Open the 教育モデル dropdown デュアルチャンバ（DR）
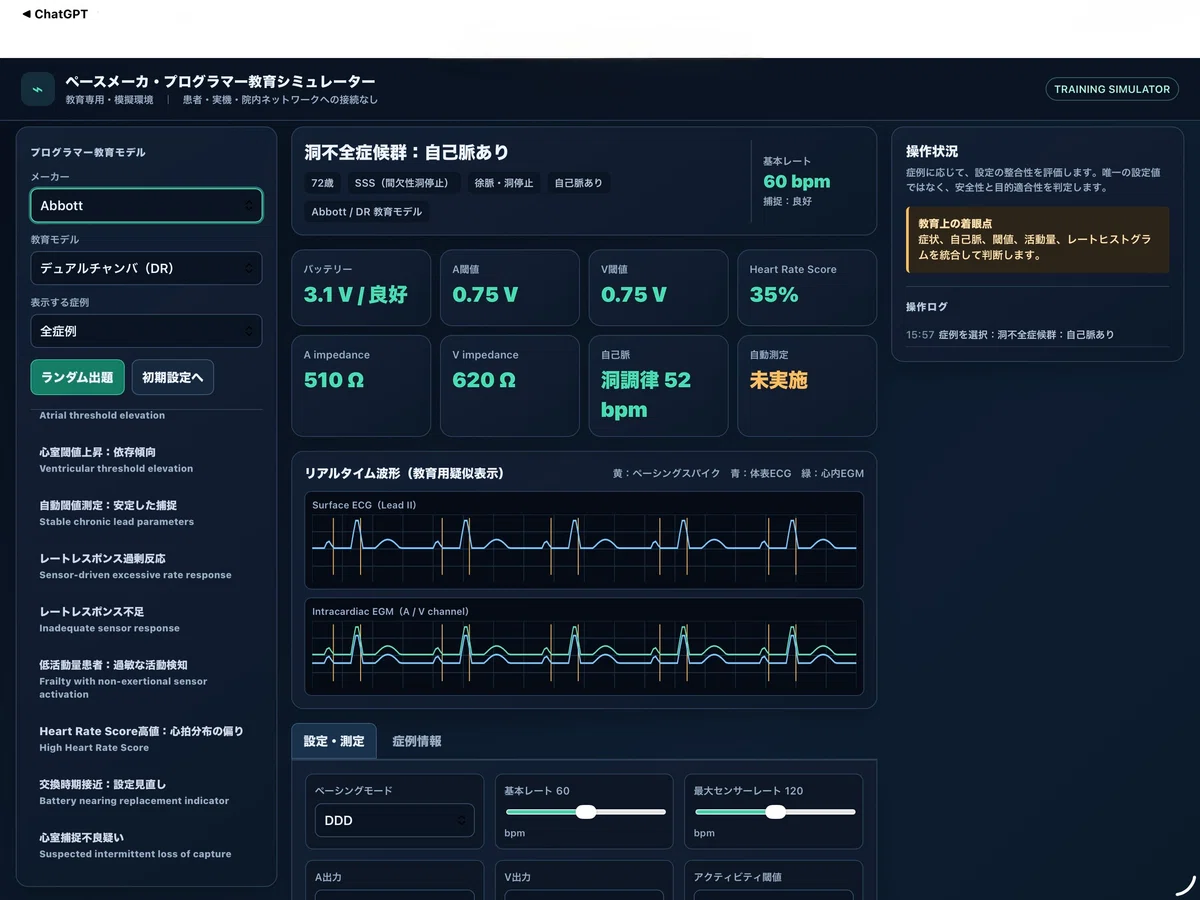 point(147,268)
